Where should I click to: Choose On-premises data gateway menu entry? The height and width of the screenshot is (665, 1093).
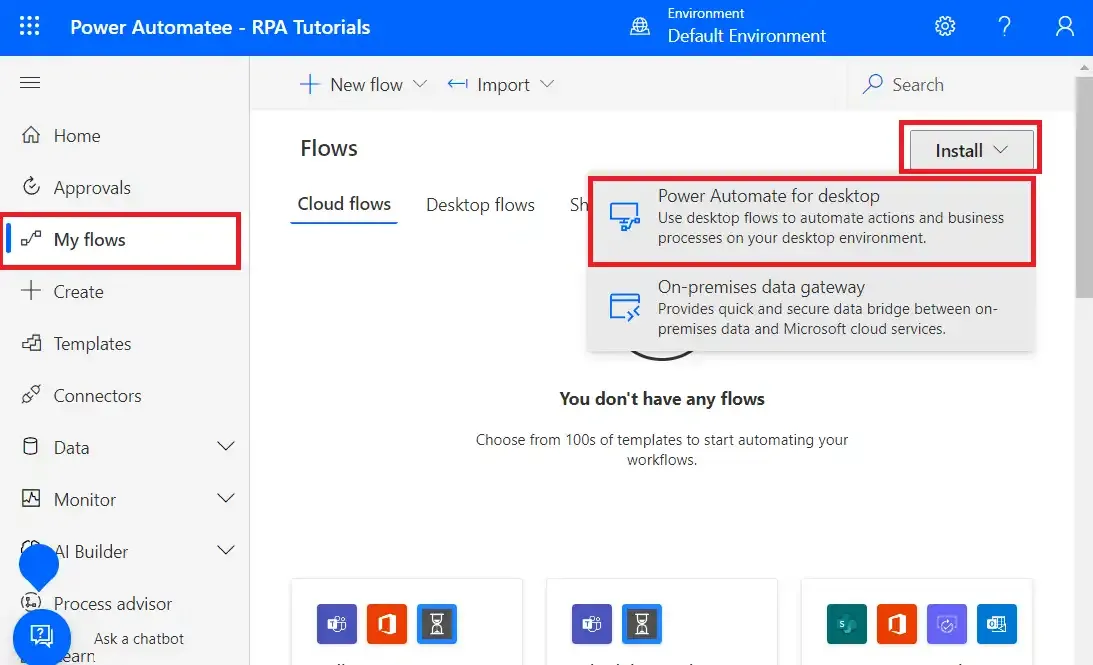pos(811,309)
